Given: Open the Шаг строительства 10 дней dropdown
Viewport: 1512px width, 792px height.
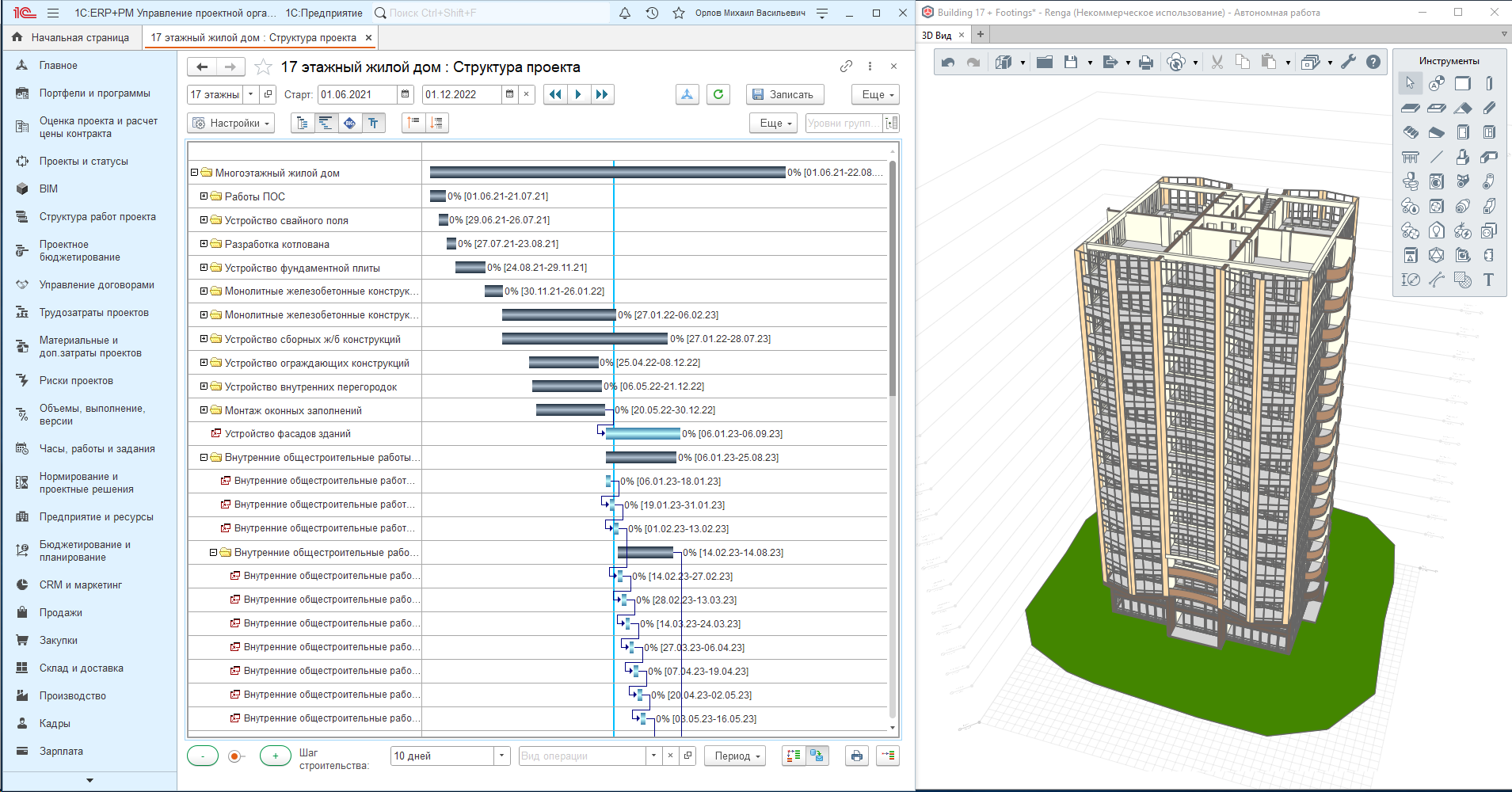Looking at the screenshot, I should pos(501,756).
